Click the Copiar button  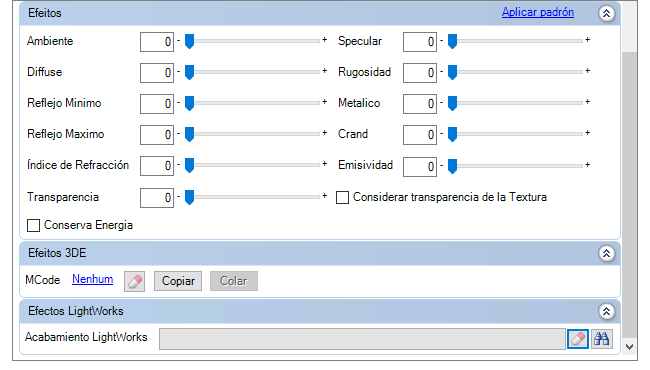click(x=178, y=281)
